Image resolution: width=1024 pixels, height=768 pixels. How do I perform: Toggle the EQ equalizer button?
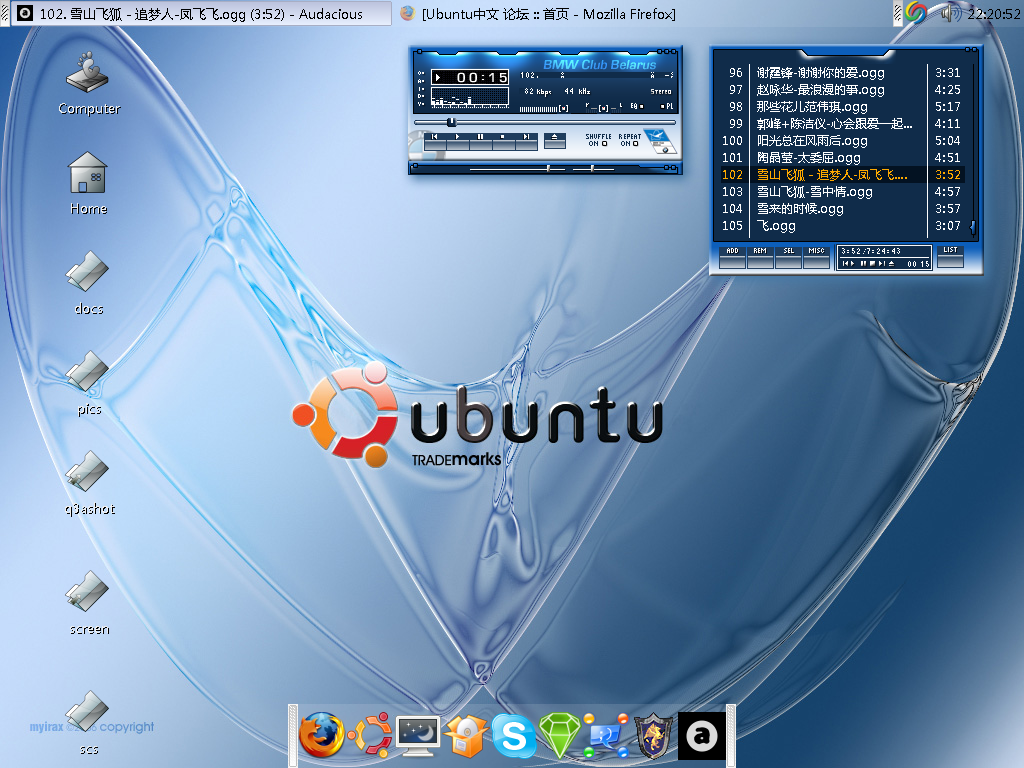pos(637,106)
